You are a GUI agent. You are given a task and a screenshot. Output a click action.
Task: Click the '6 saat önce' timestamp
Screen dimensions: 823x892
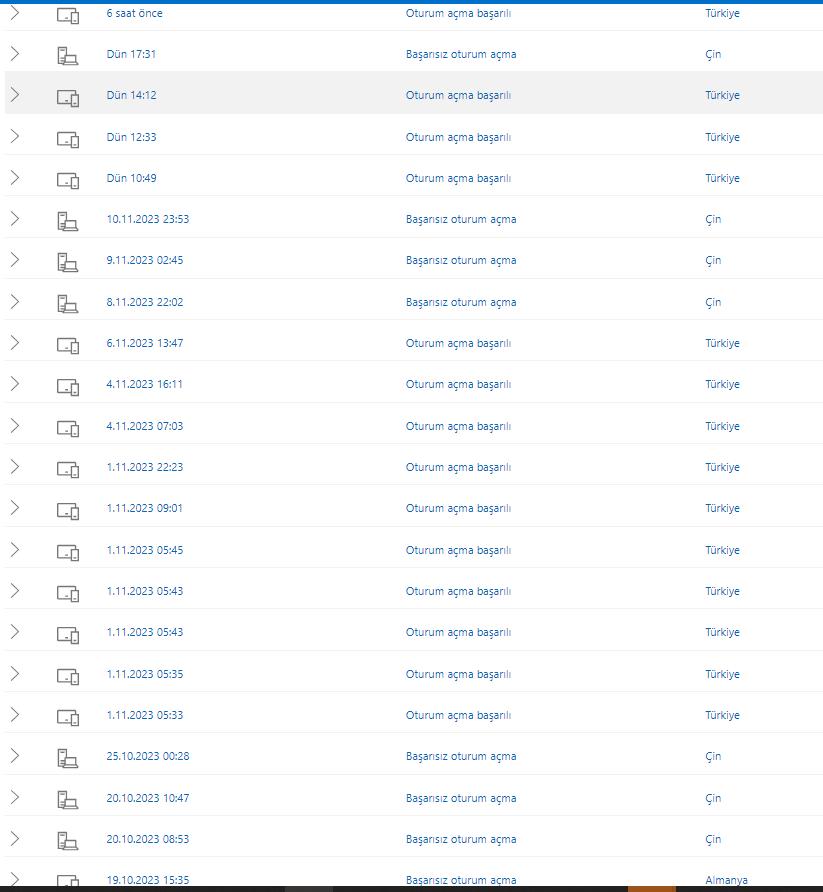[x=134, y=13]
